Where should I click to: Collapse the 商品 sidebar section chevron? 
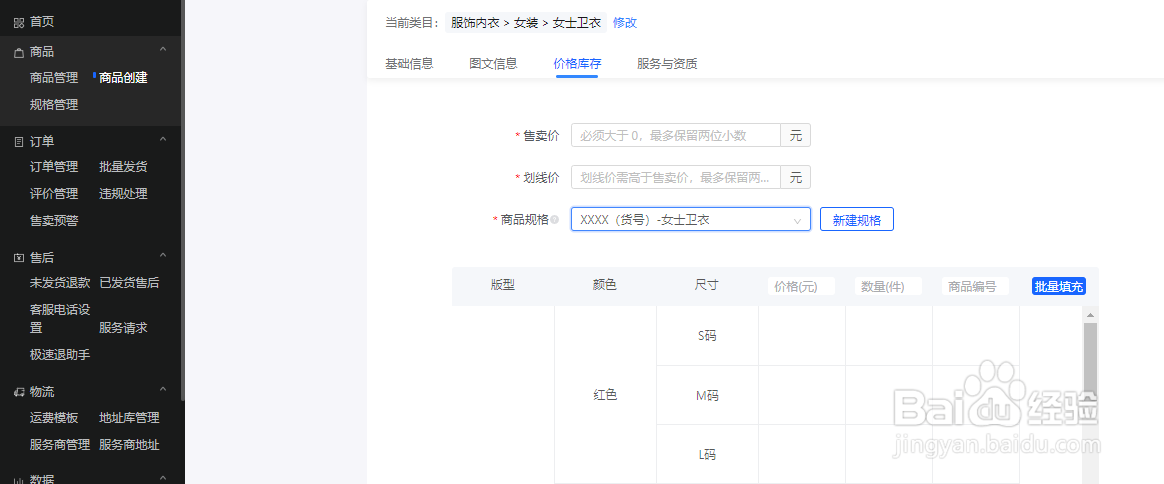(164, 50)
